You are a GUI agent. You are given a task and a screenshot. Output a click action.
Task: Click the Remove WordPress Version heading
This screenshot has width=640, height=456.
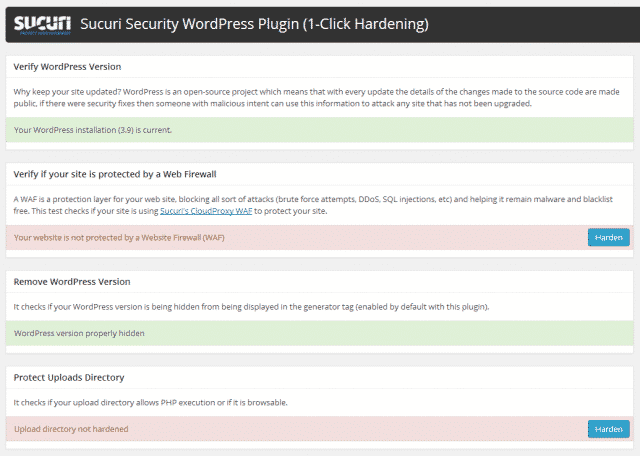click(x=72, y=282)
